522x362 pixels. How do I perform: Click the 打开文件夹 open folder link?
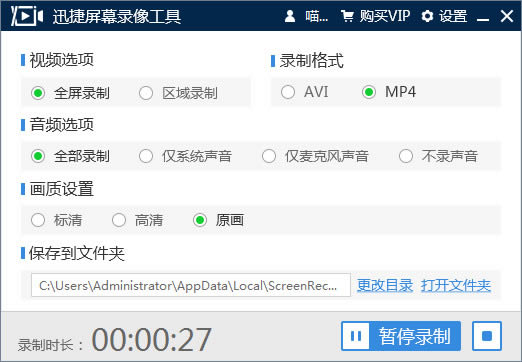(x=456, y=285)
